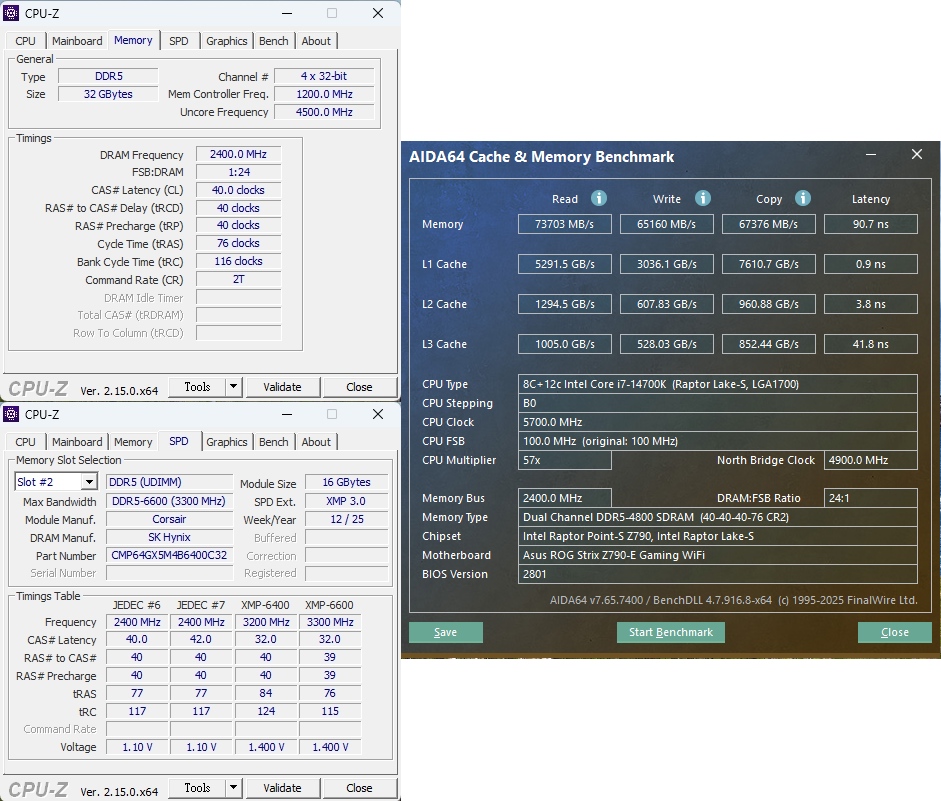
Task: Minimize the bottom CPU-Z SPD window
Action: [x=287, y=414]
